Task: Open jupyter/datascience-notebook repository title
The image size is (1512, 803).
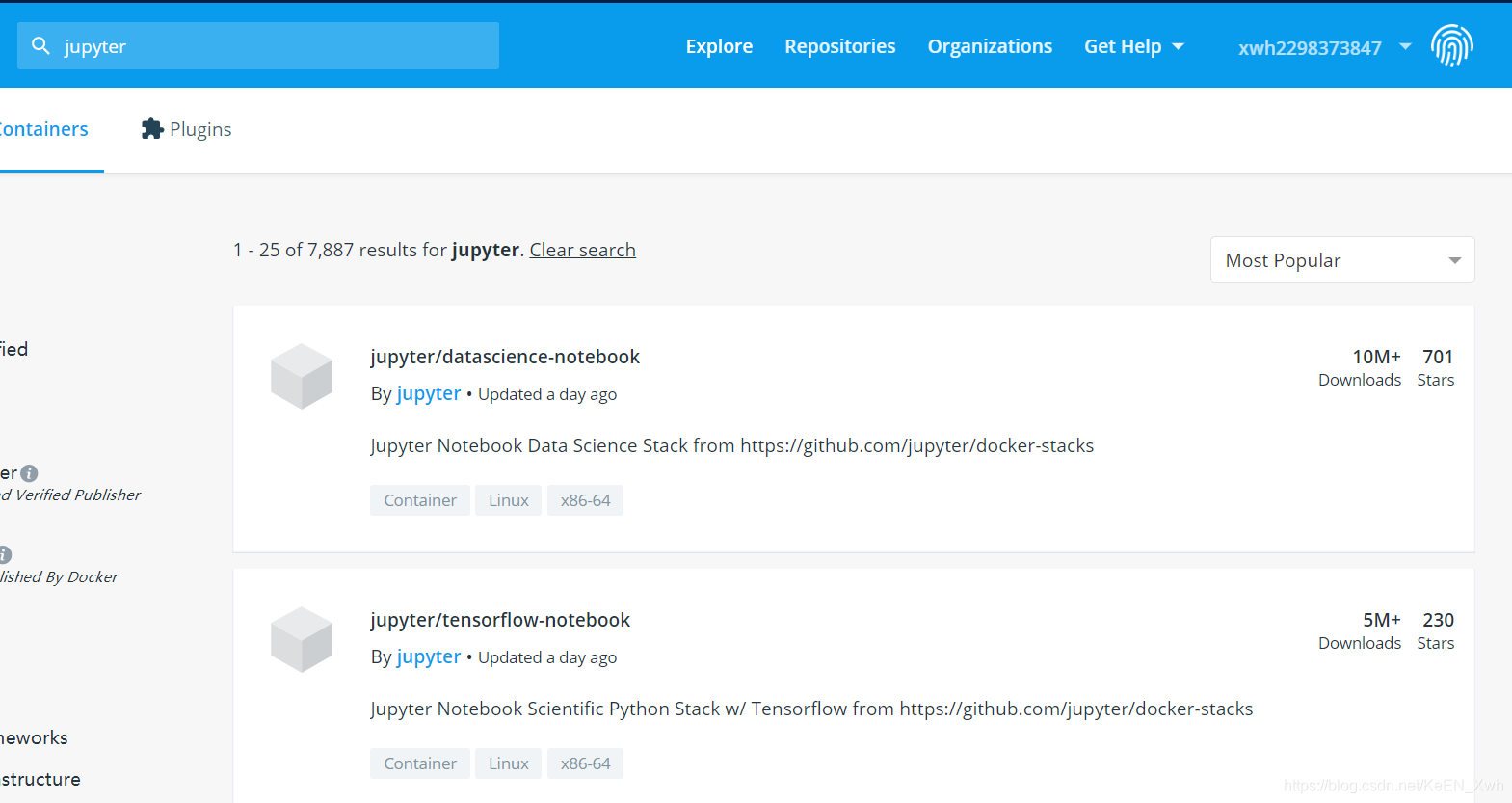Action: [505, 357]
